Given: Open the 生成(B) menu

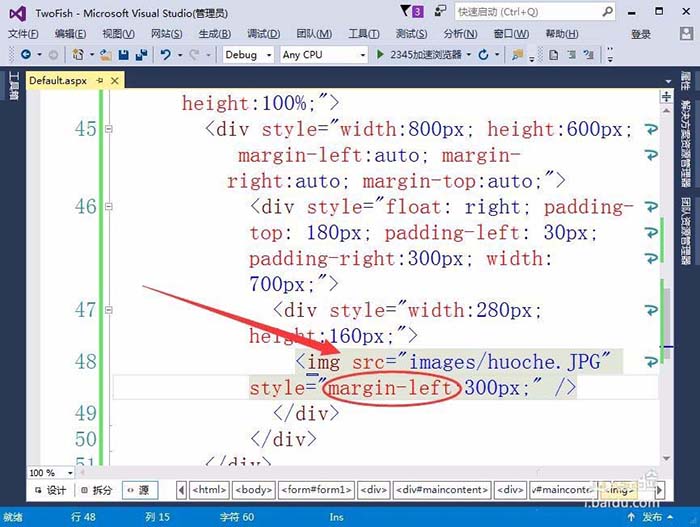Looking at the screenshot, I should 215,34.
